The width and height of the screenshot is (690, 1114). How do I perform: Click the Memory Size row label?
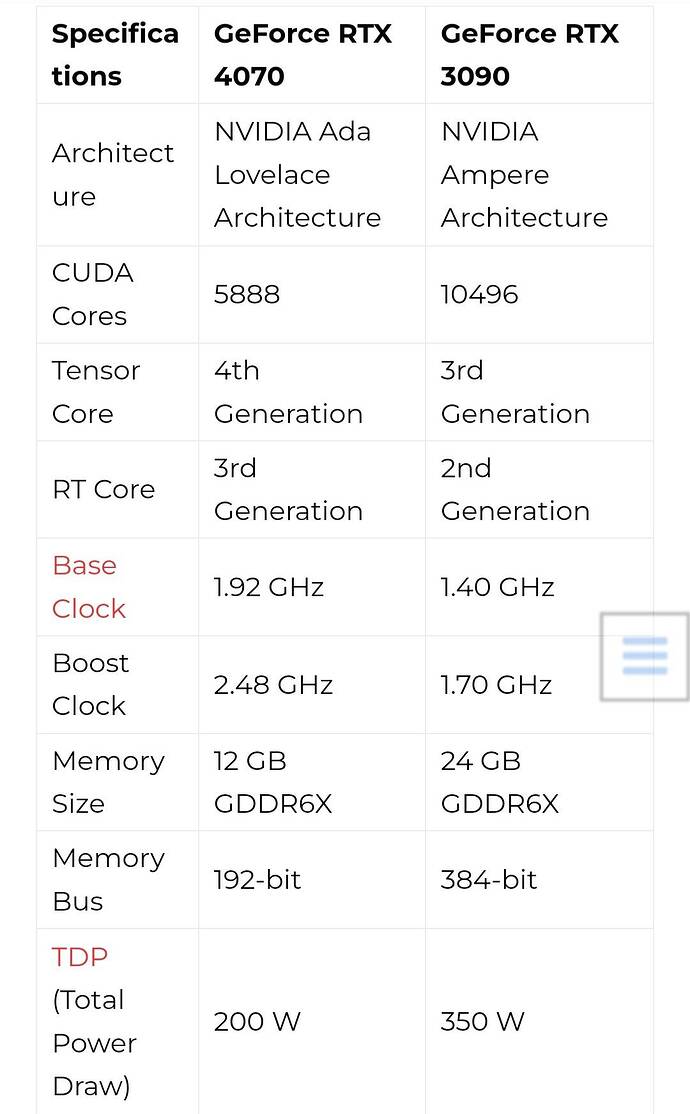click(x=107, y=782)
